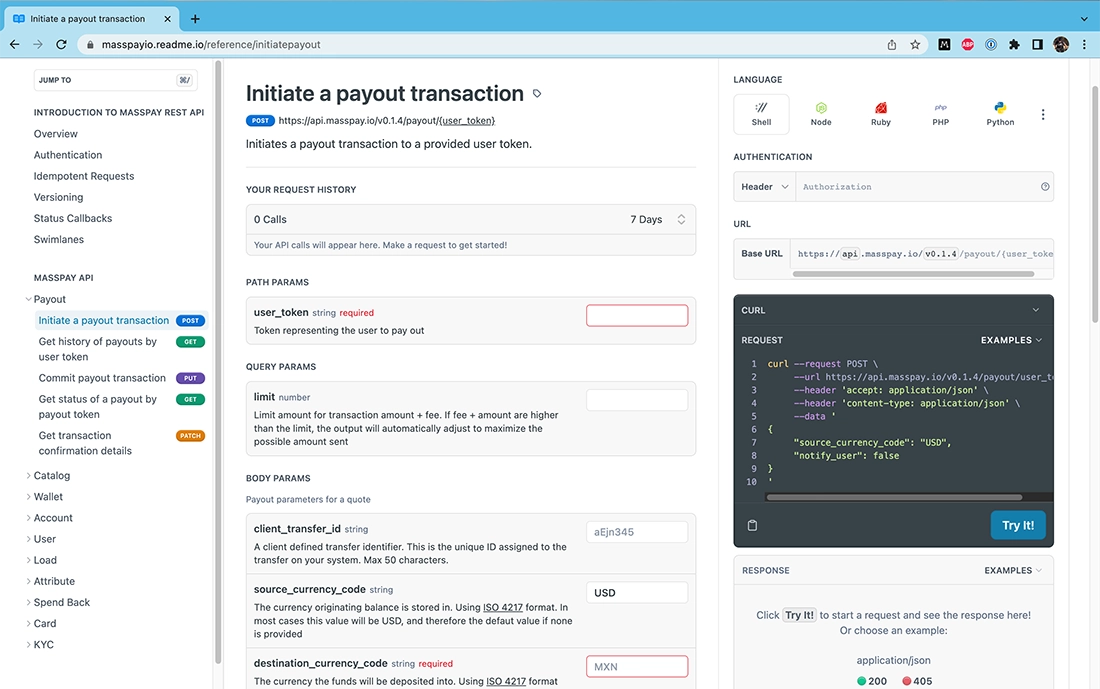Screen dimensions: 1100x689
Task: Open the ISO 4217 link in source_currency_code
Action: point(503,608)
